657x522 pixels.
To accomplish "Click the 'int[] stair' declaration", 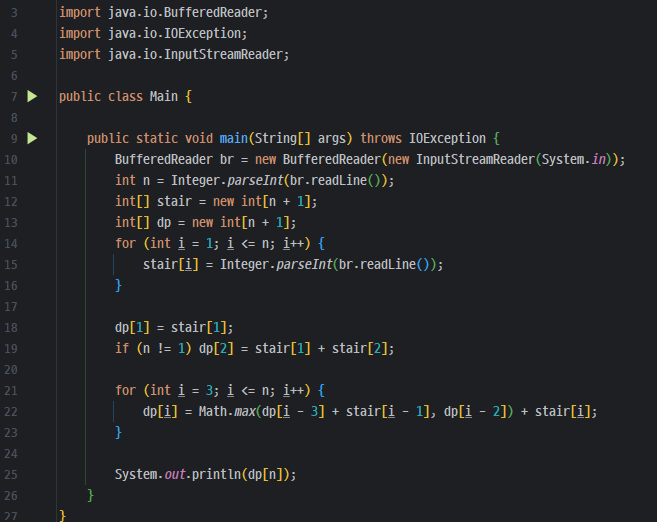I will pyautogui.click(x=216, y=202).
